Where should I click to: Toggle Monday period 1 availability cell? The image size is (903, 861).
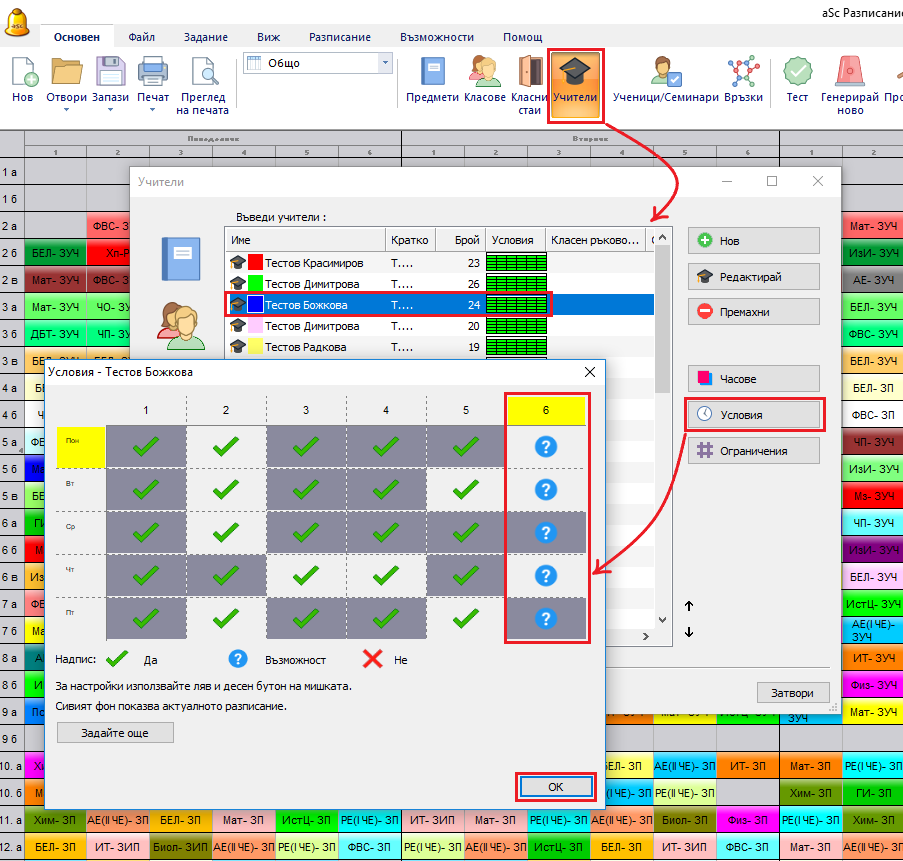pos(146,446)
